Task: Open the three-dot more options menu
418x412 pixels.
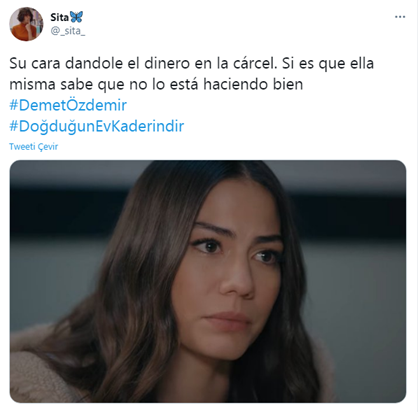Action: [x=400, y=17]
